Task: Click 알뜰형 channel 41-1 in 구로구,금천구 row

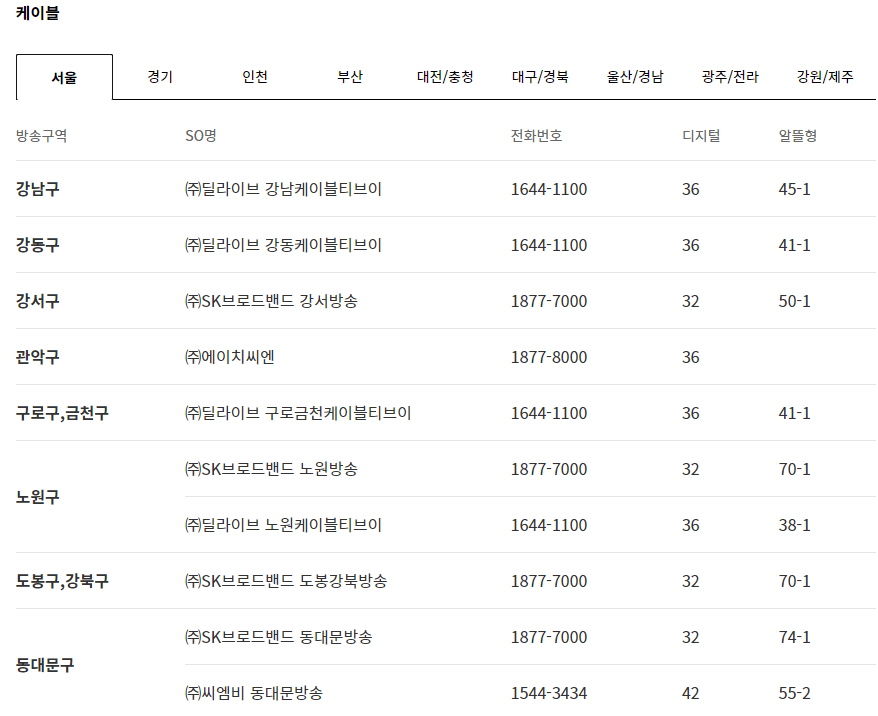Action: pyautogui.click(x=794, y=413)
